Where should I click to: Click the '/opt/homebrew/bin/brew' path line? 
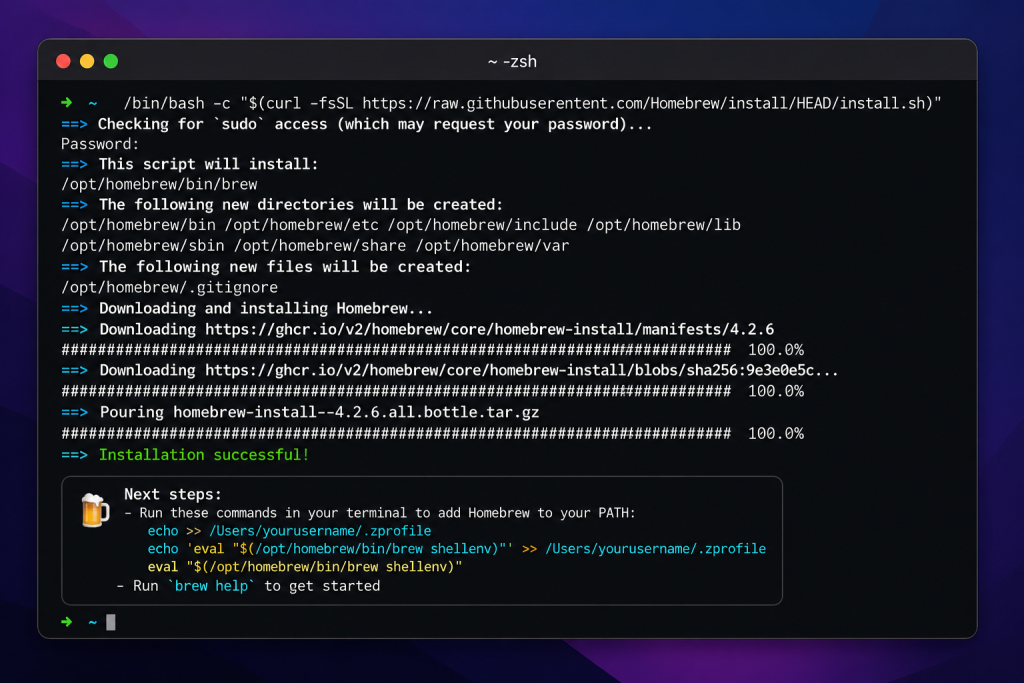coord(159,184)
